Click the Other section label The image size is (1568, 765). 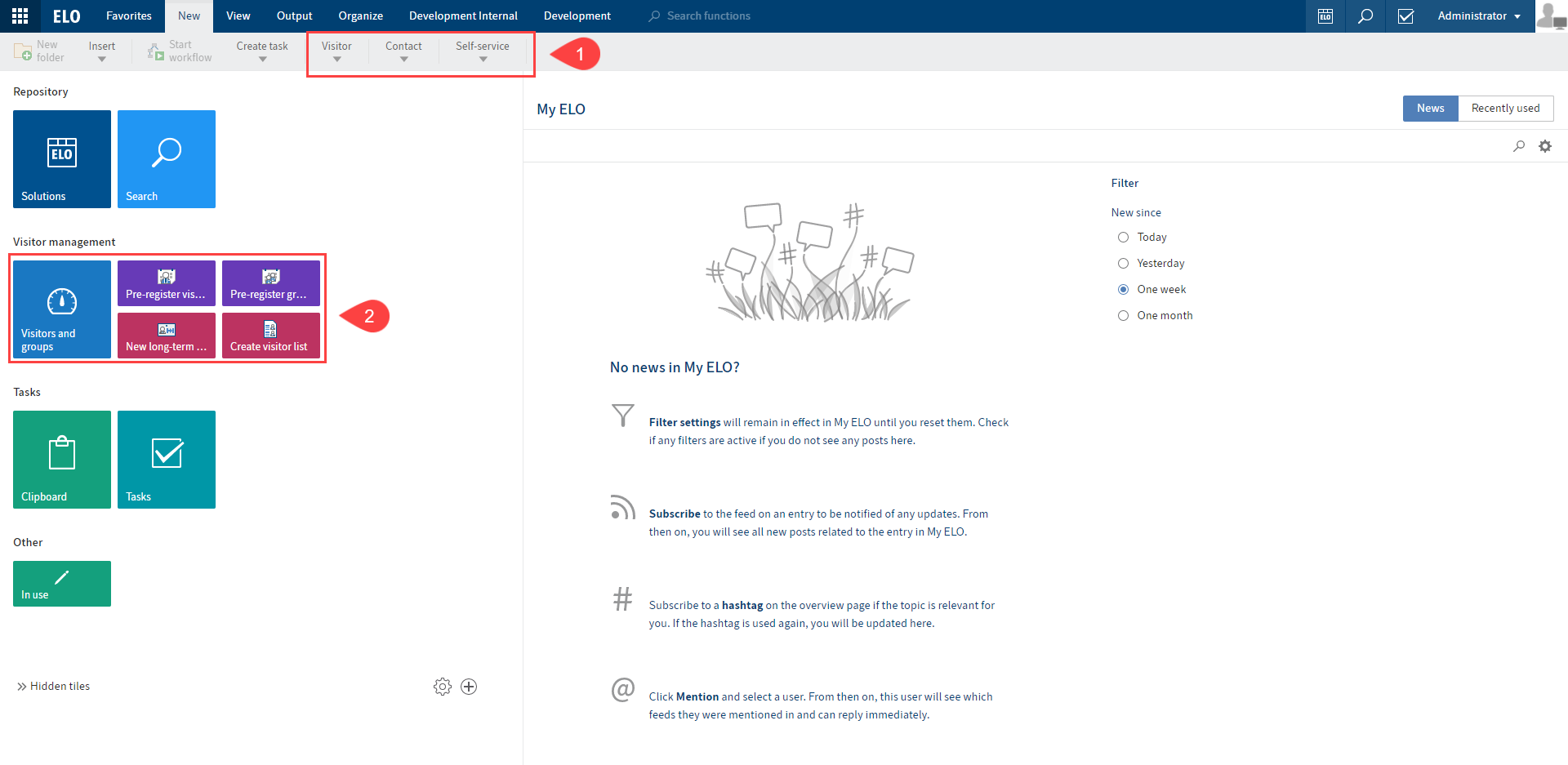[28, 543]
